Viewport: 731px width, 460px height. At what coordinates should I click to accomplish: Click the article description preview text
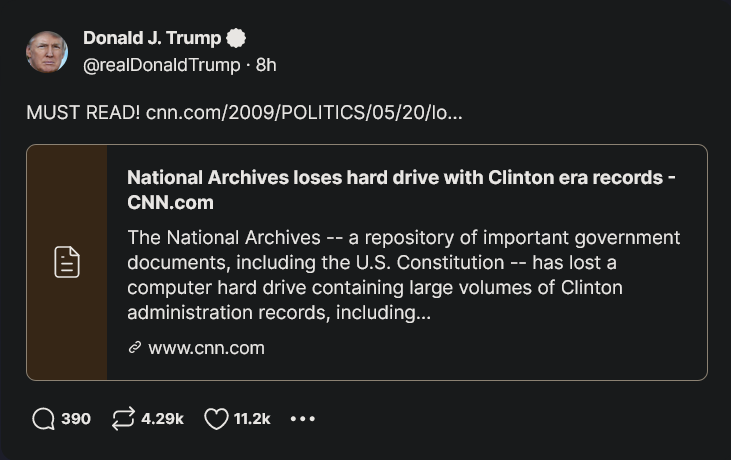[404, 275]
